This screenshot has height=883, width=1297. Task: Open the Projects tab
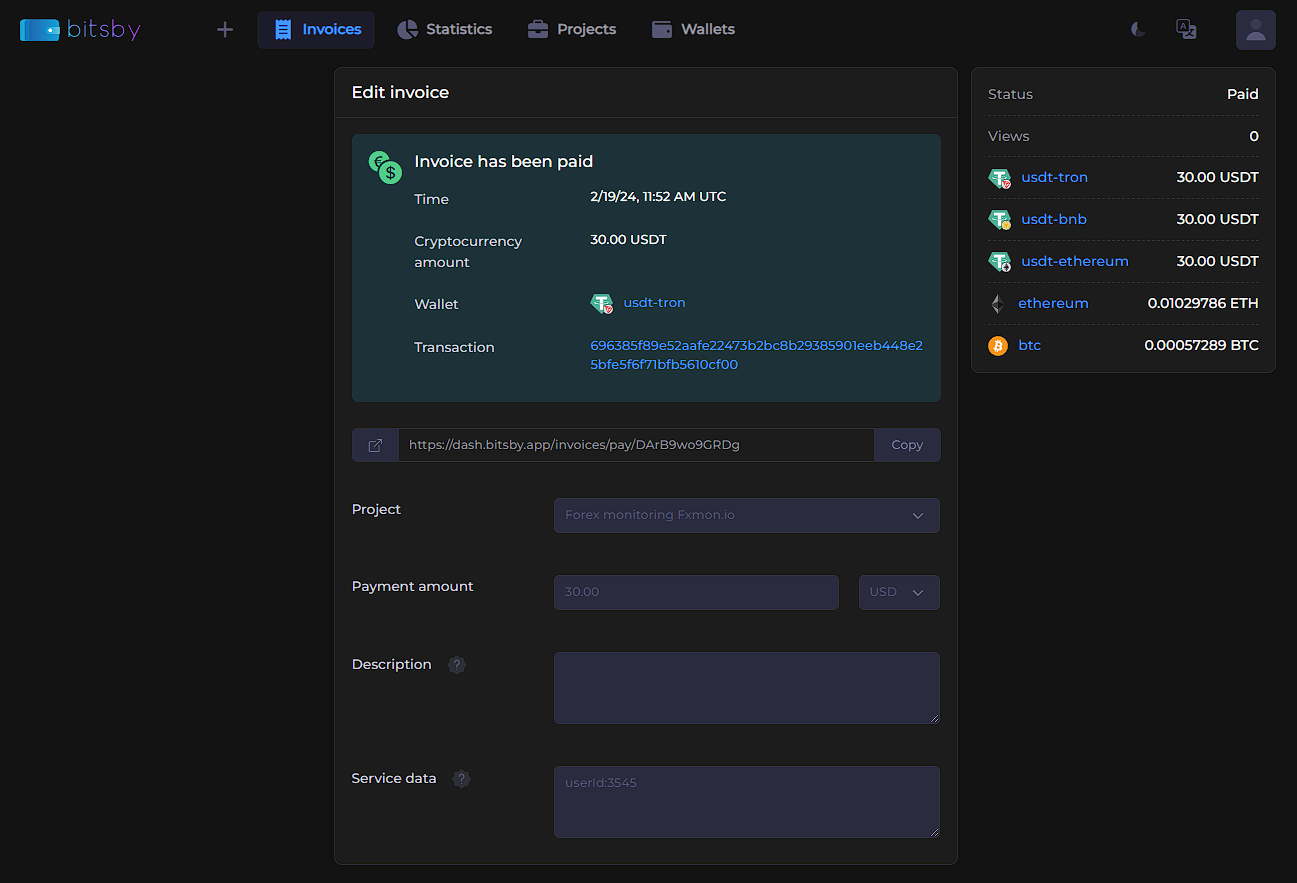572,30
